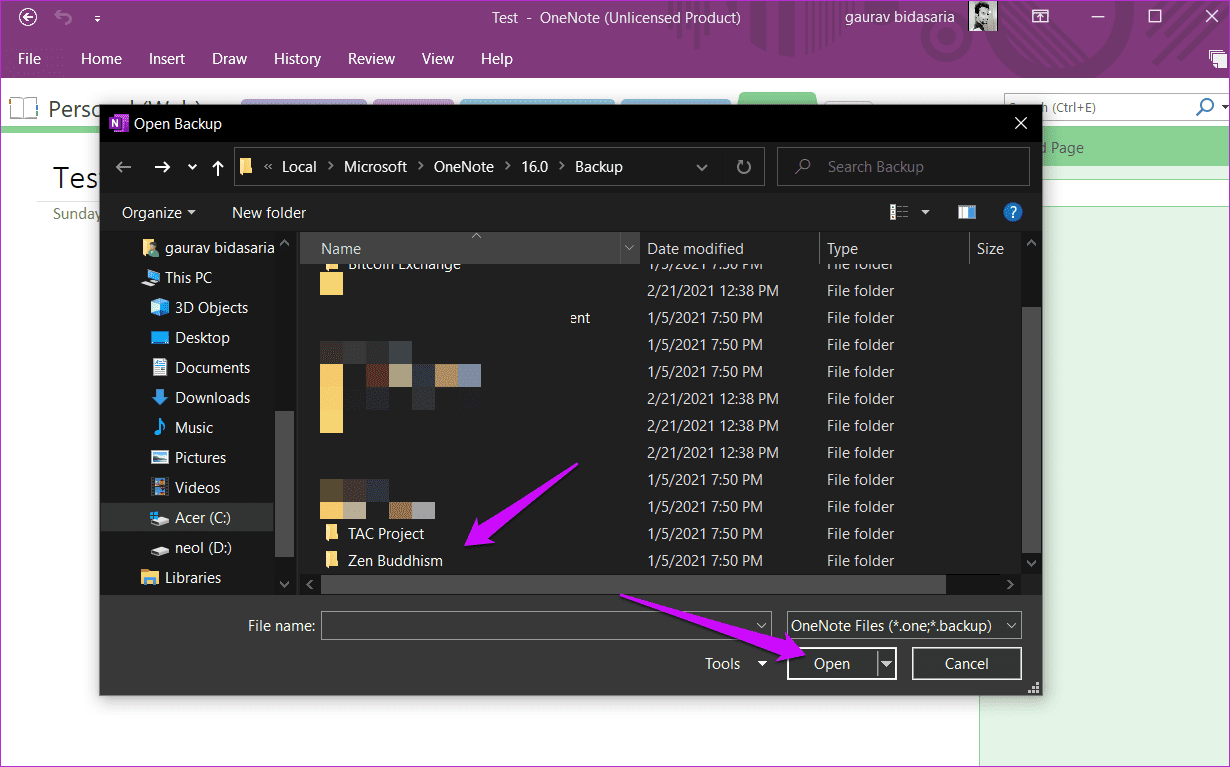Image resolution: width=1230 pixels, height=767 pixels.
Task: Open the Tools dropdown menu
Action: 735,663
